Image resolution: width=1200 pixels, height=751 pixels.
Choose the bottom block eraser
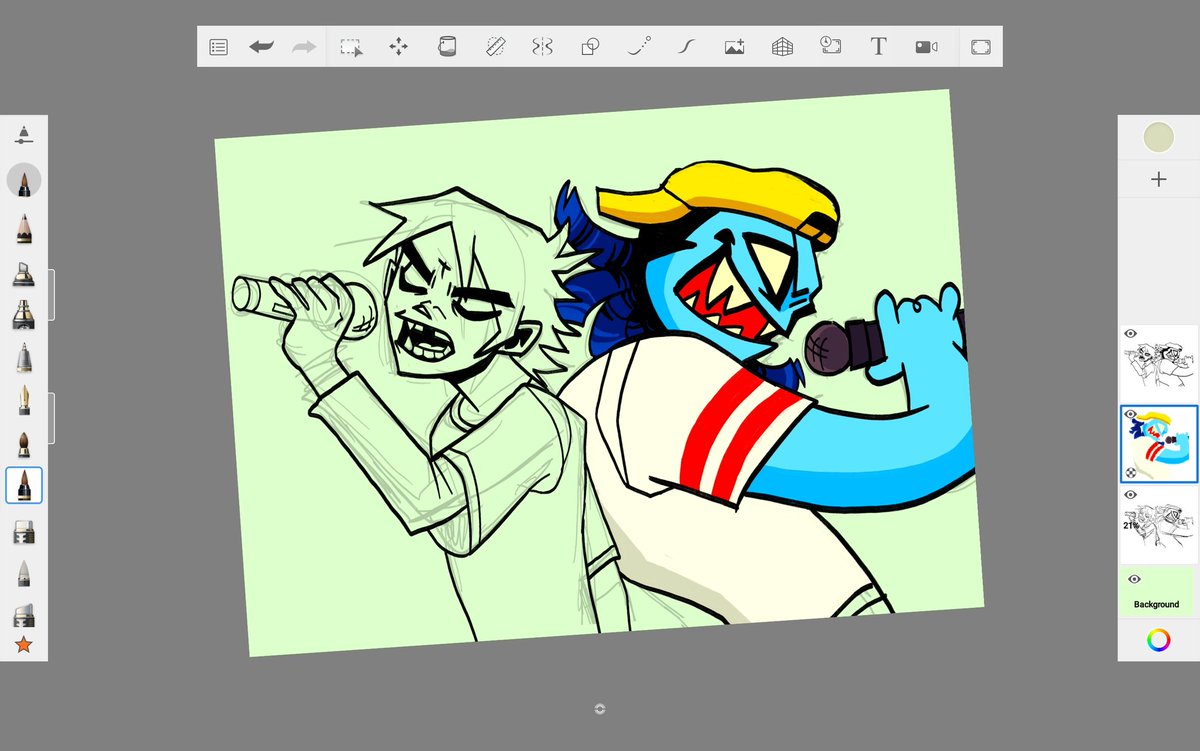click(x=24, y=613)
